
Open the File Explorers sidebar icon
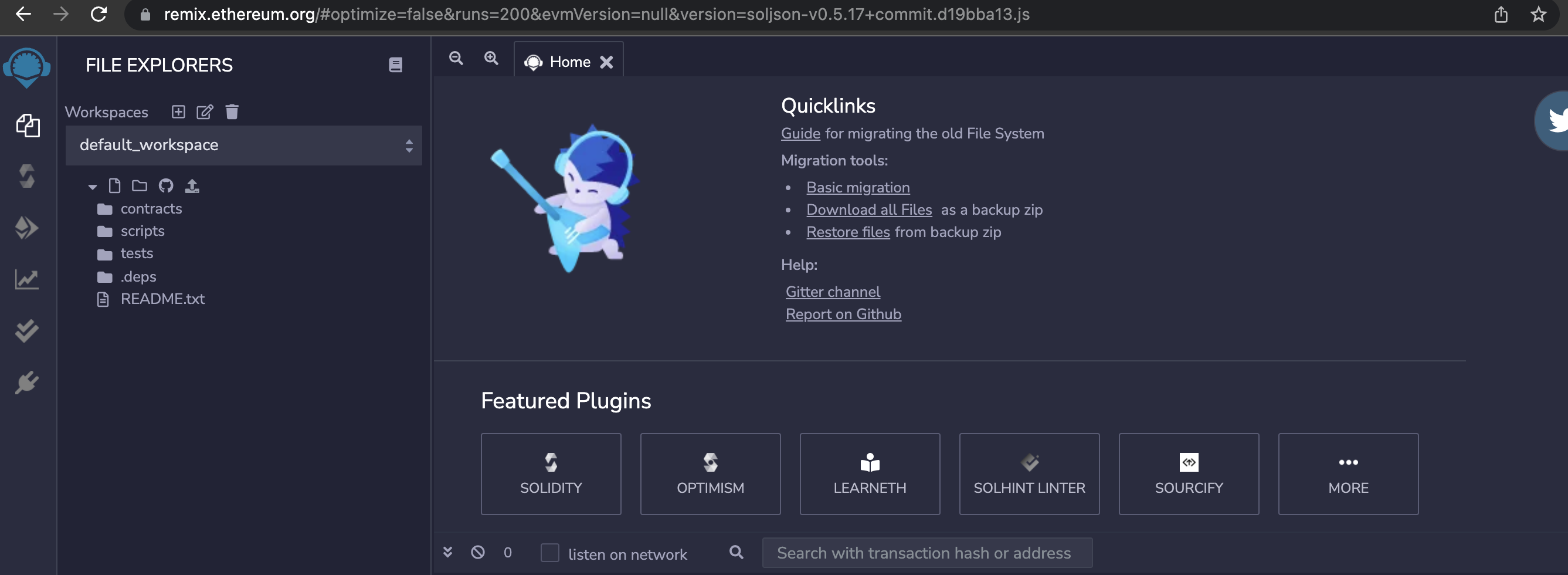(x=28, y=126)
